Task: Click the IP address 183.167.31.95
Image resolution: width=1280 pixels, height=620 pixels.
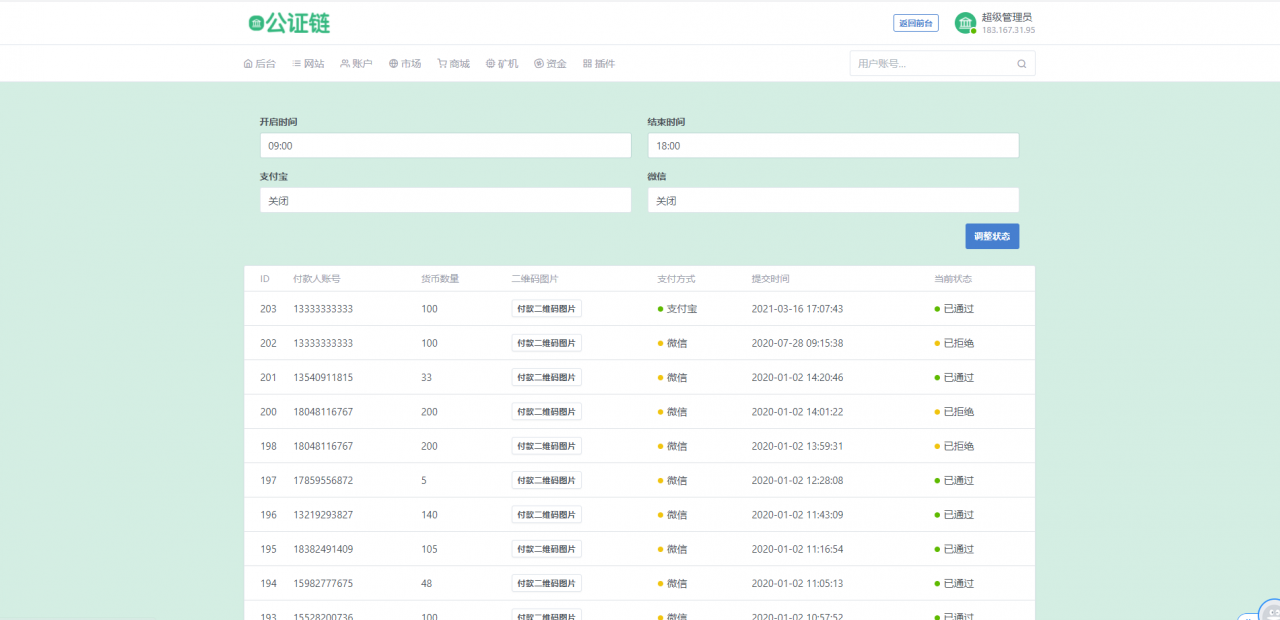Action: tap(1008, 30)
